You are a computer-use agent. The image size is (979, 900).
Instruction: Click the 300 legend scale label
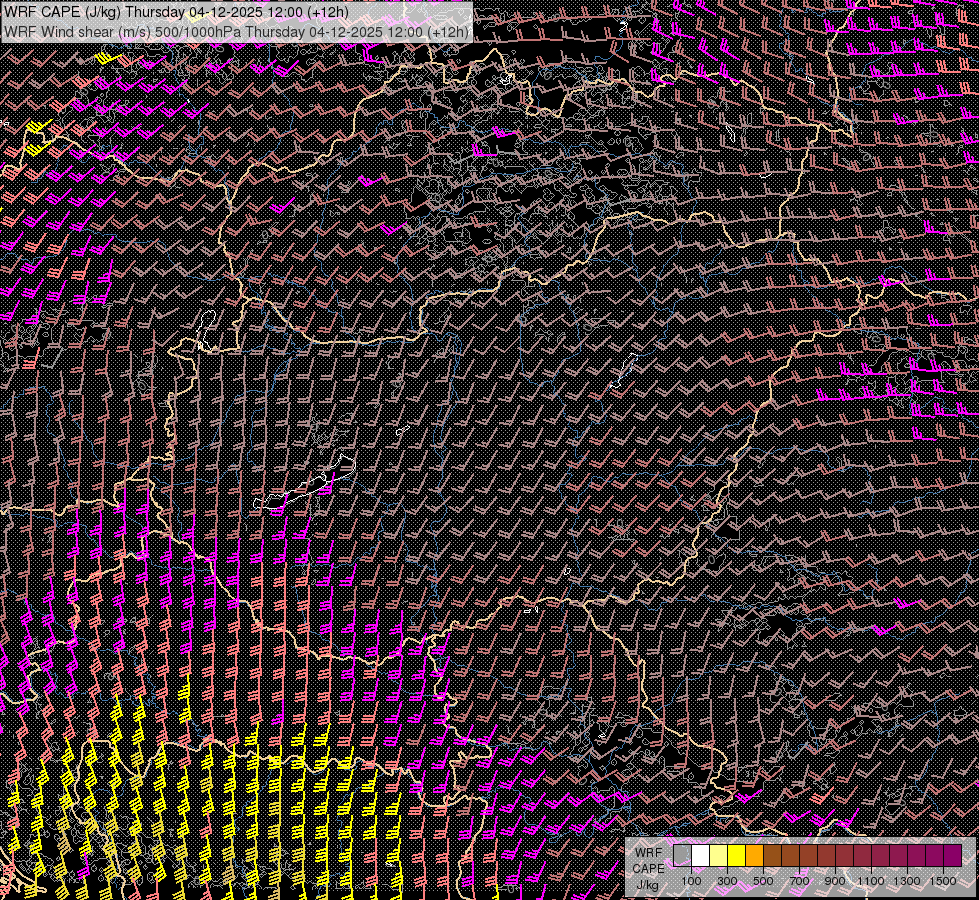coord(727,881)
